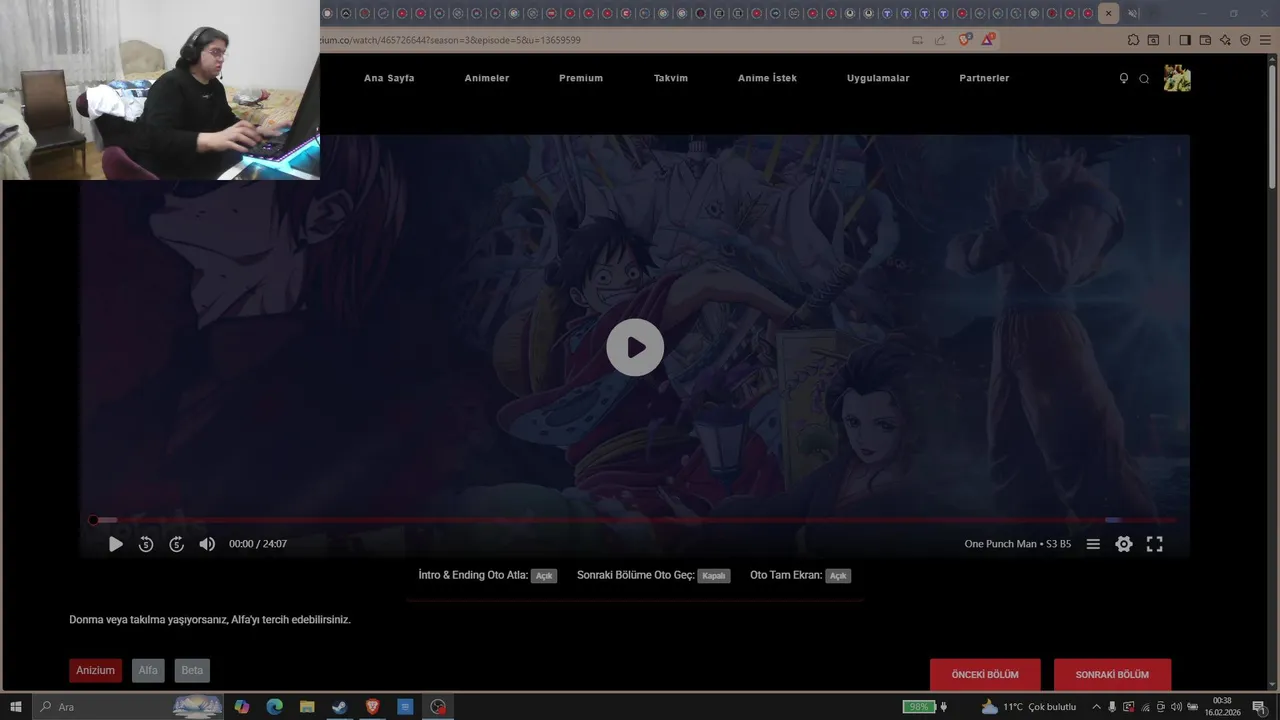Show hidden system tray icons
This screenshot has height=720, width=1280.
tap(1096, 707)
